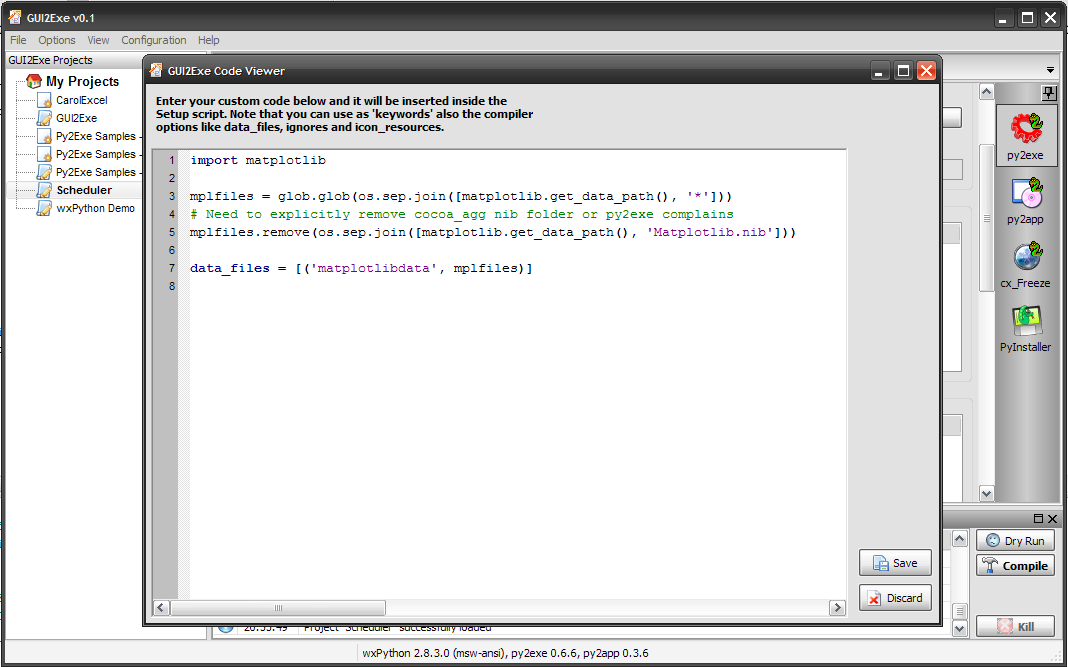
Task: Select the py2app compiler icon
Action: tap(1025, 194)
